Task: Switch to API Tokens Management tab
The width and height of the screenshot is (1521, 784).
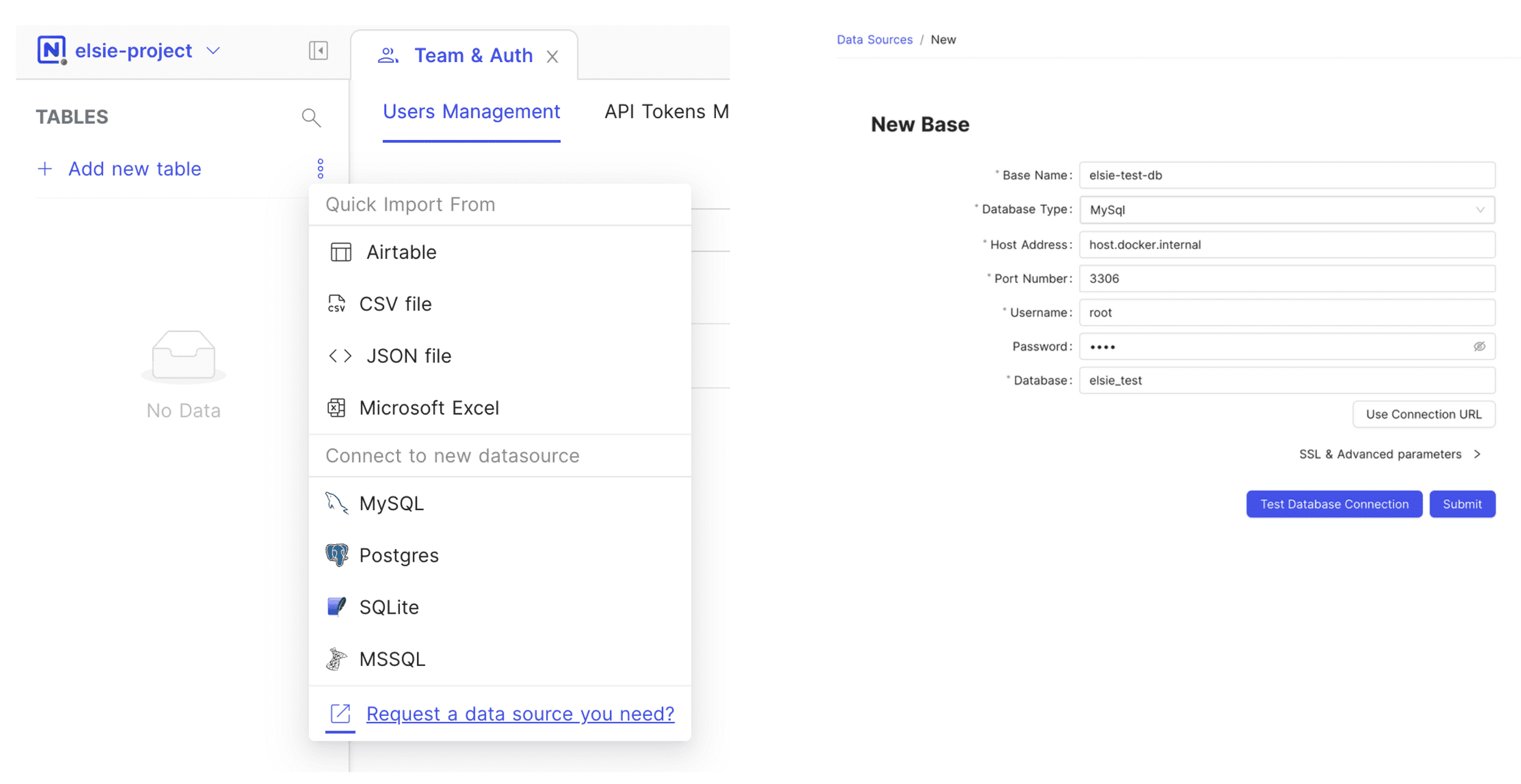Action: pos(666,112)
